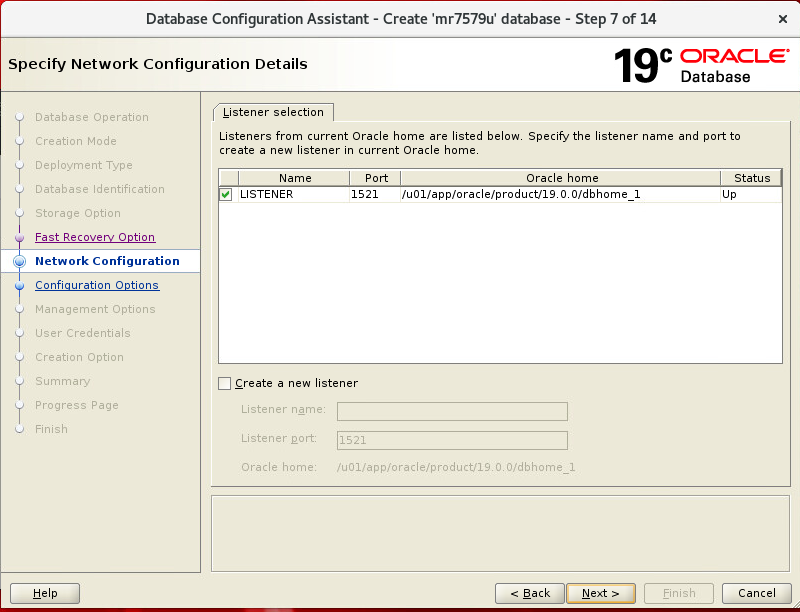The height and width of the screenshot is (612, 800).
Task: Select the /u01/app/oracle/product/19.0.0/dbhome_1 table cell
Action: click(x=561, y=194)
